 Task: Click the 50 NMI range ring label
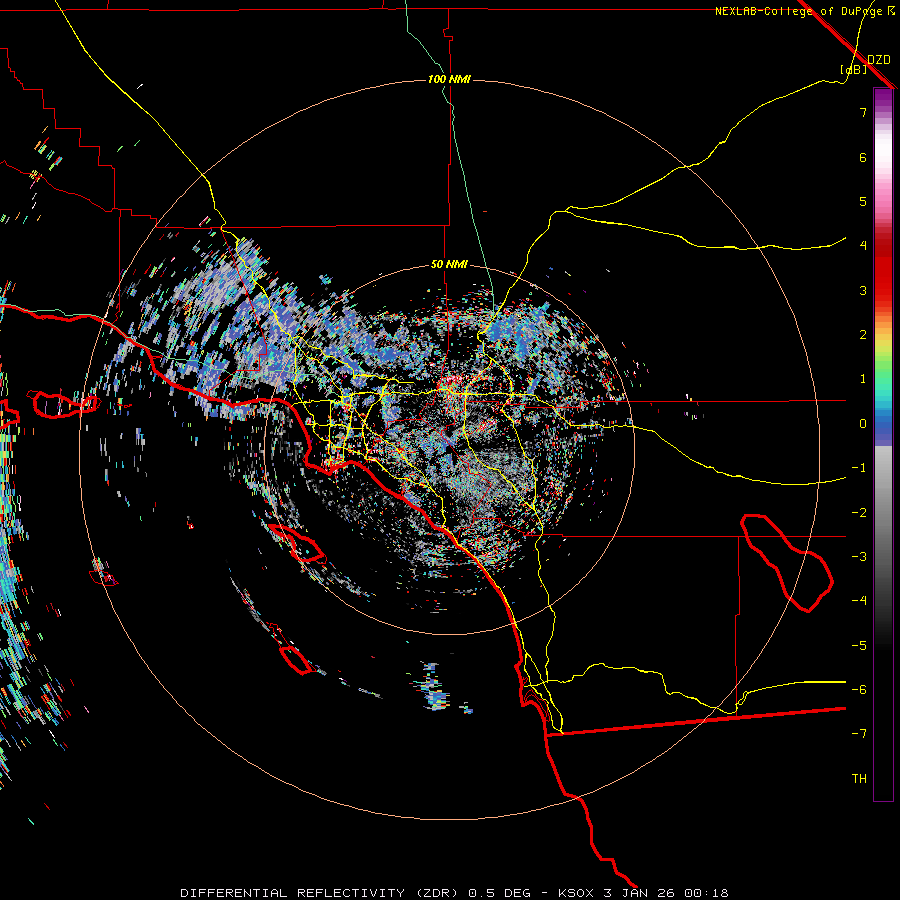(449, 265)
